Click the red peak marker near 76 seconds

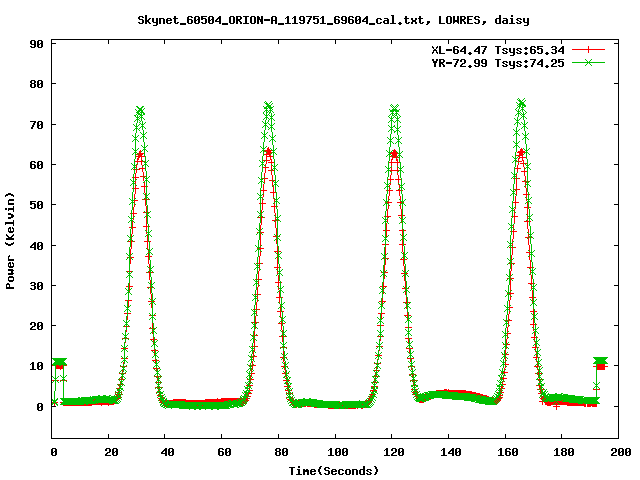coord(268,152)
